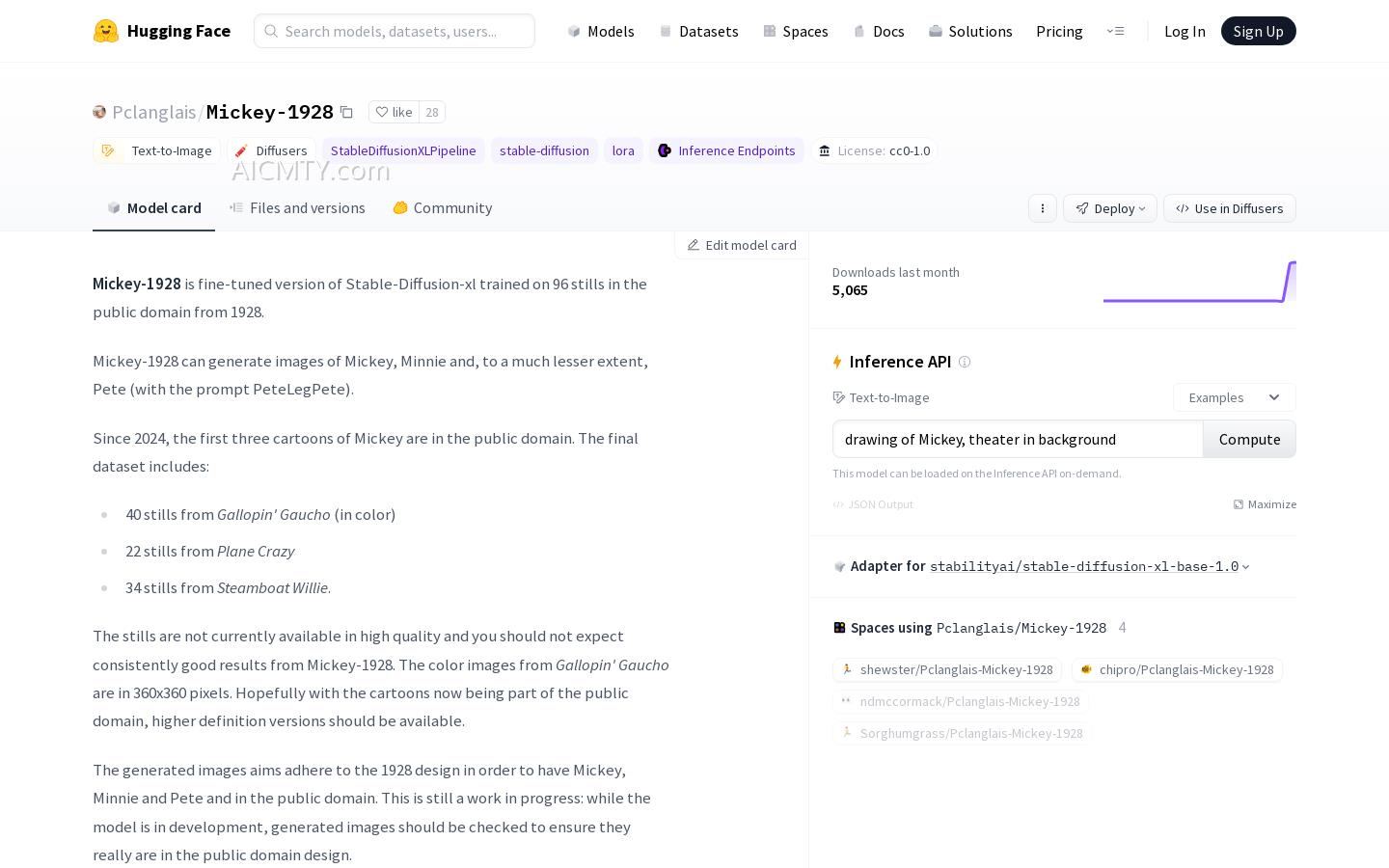Open the Examples dropdown
The image size is (1389, 868).
[x=1234, y=397]
